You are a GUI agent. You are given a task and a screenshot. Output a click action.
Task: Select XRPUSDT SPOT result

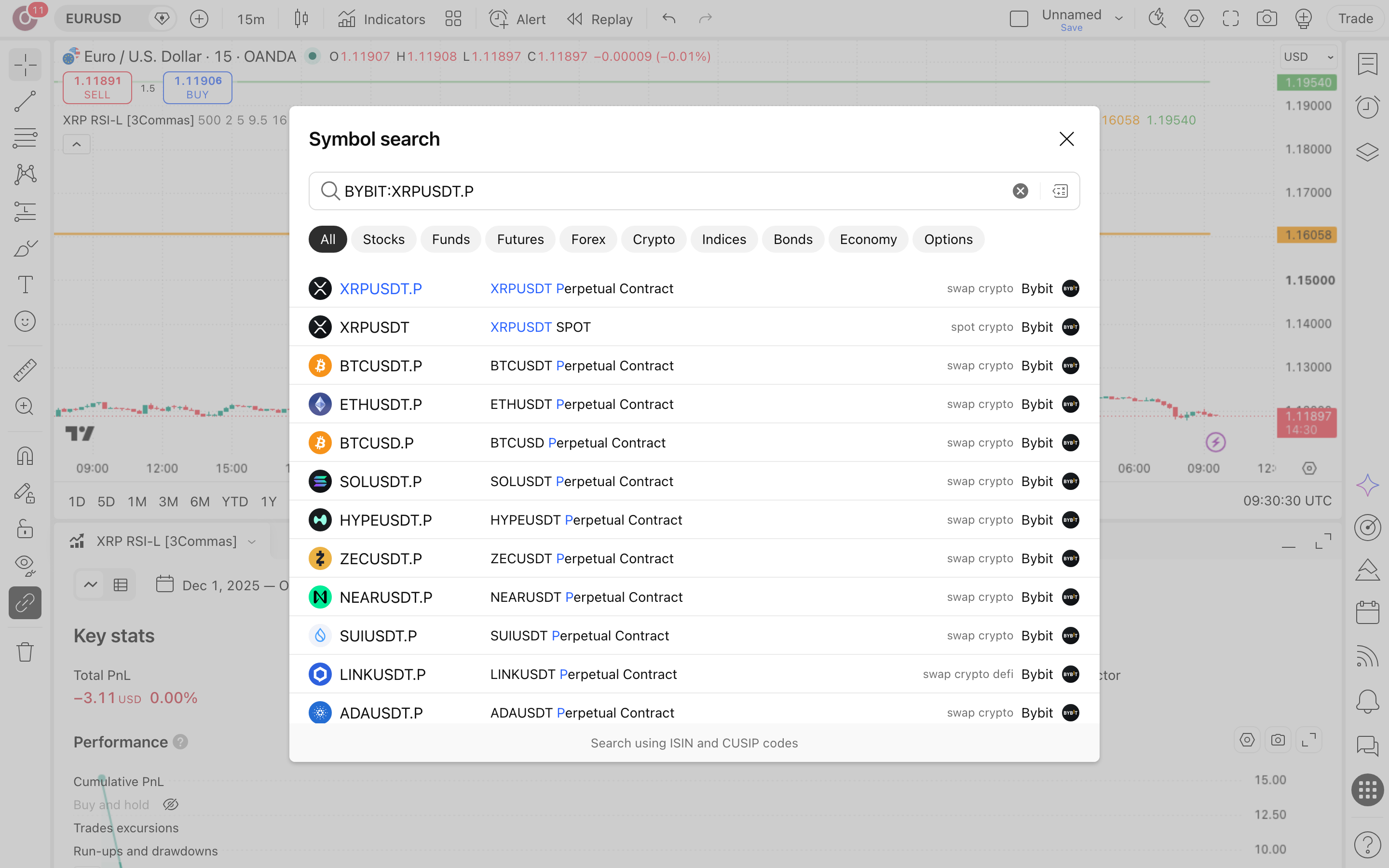(x=694, y=326)
